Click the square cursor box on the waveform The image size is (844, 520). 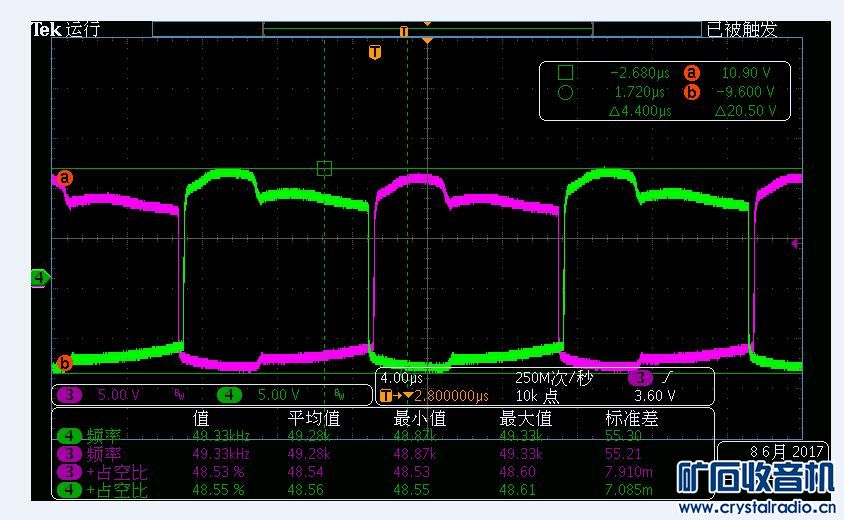(x=325, y=168)
